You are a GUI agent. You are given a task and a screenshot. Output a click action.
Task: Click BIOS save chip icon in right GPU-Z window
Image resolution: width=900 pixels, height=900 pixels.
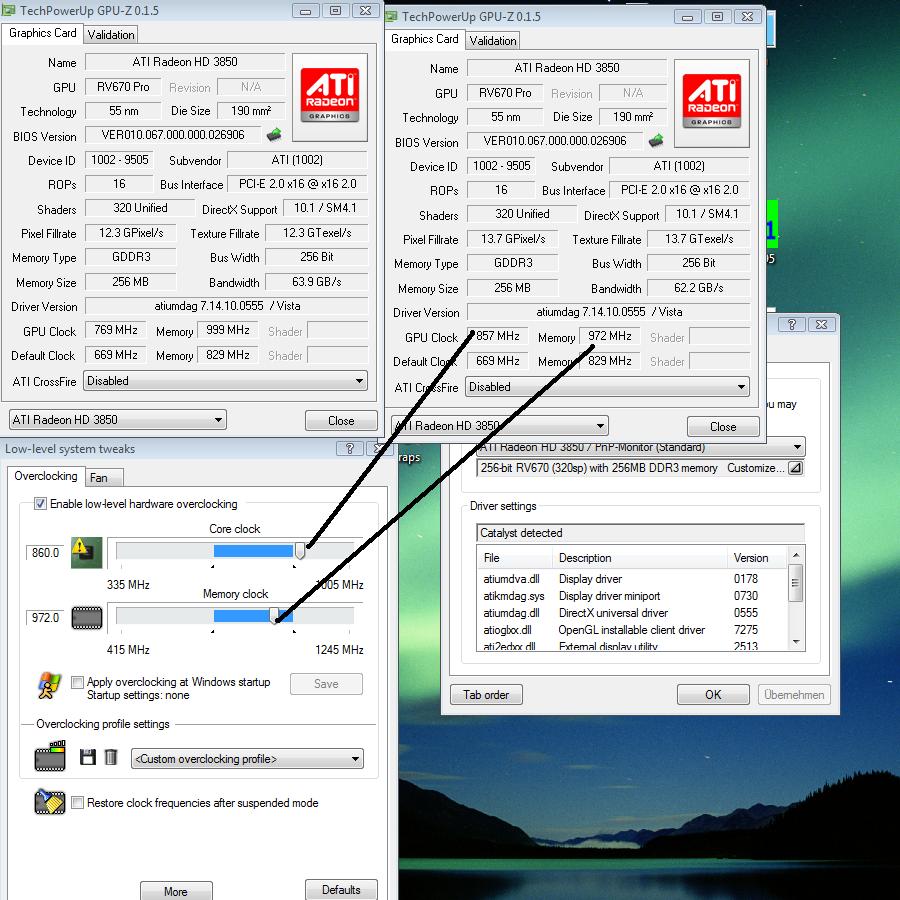point(656,141)
